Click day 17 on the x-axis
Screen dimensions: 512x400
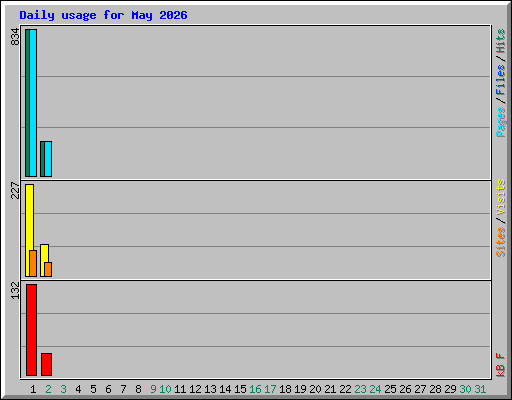270,389
